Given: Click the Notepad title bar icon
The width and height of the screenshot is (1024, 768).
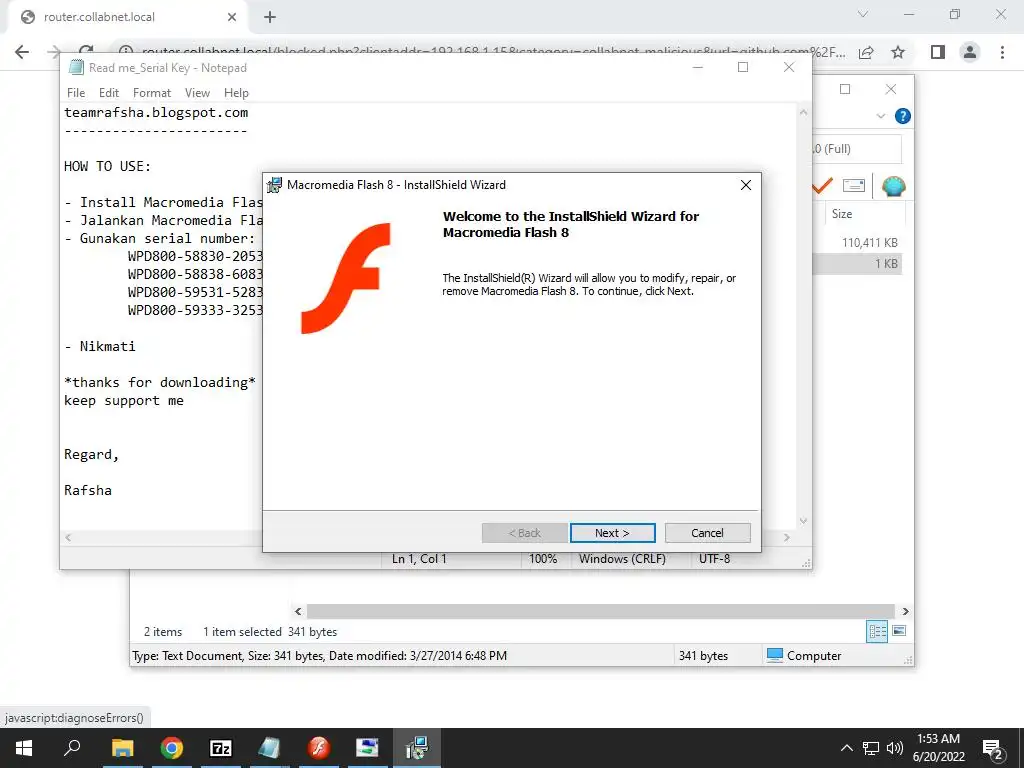Looking at the screenshot, I should click(76, 67).
